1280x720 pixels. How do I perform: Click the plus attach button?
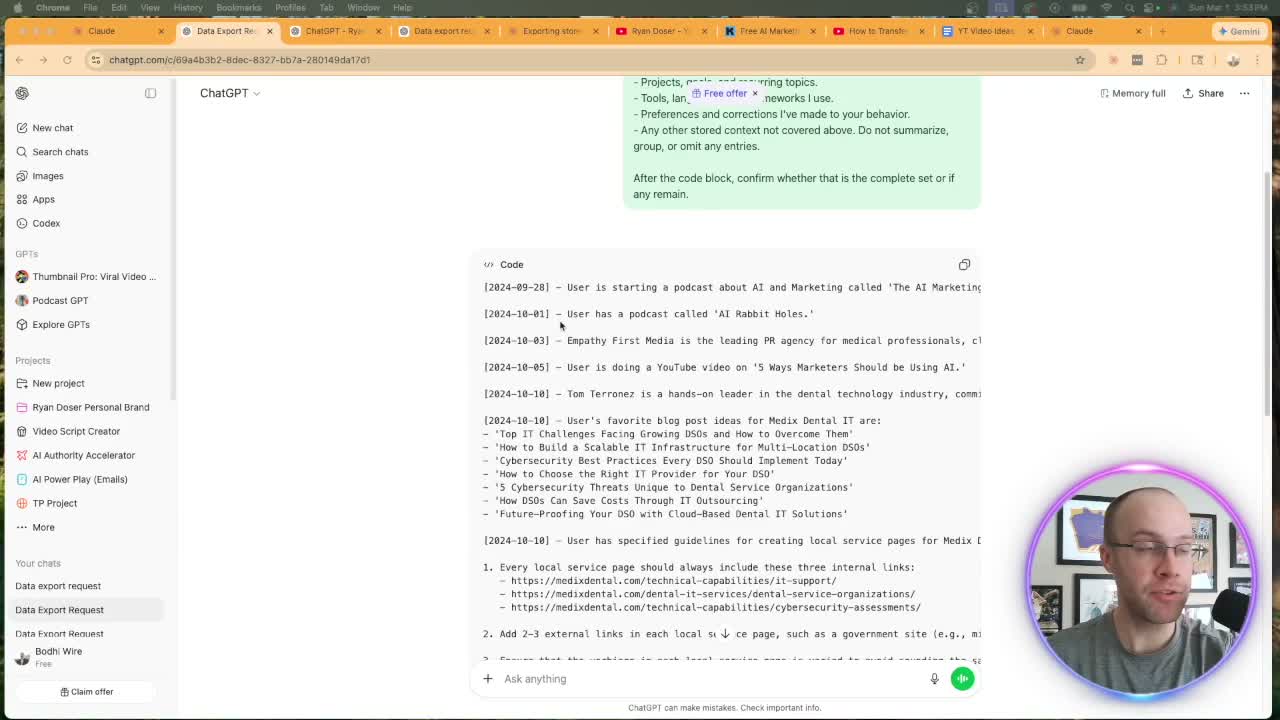[488, 679]
